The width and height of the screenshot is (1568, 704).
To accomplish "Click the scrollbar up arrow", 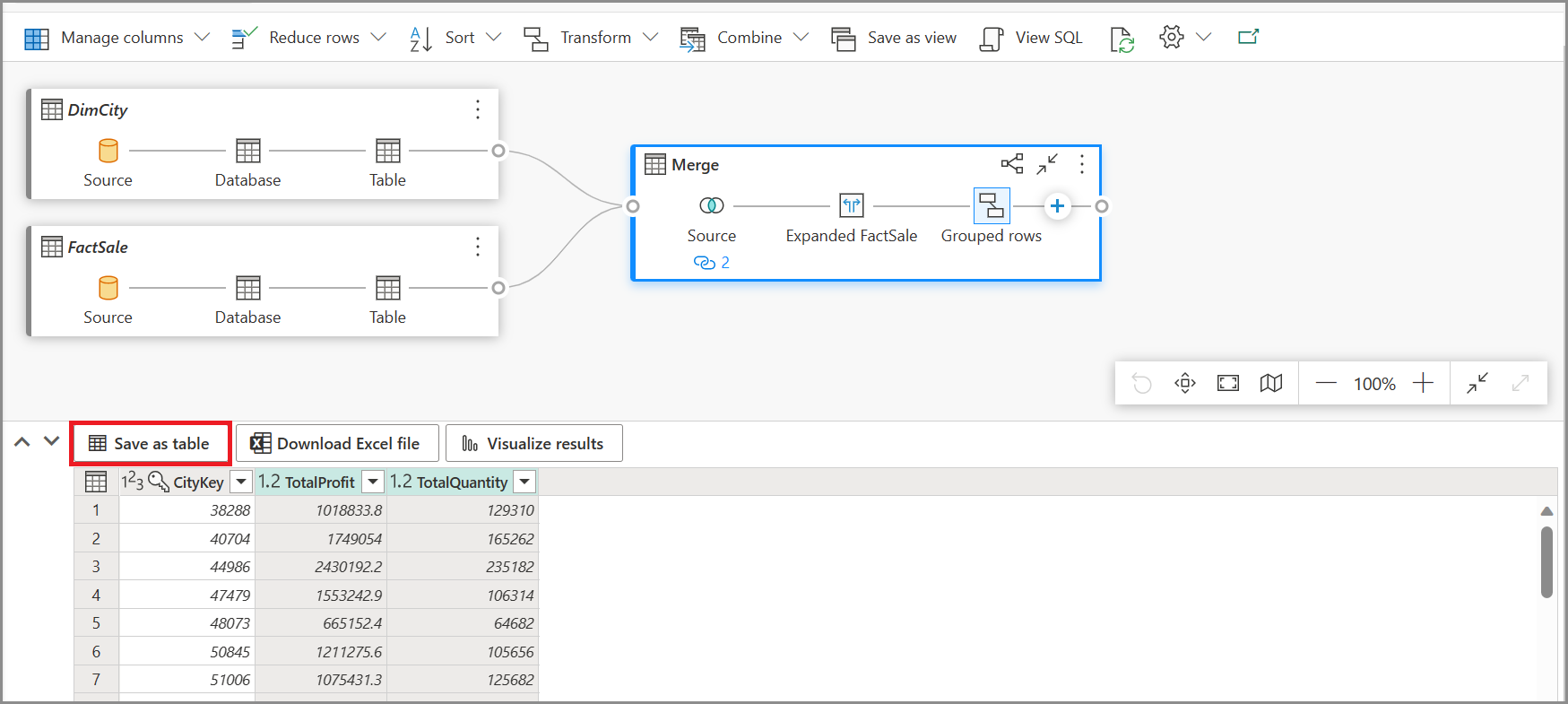I will pos(1546,511).
